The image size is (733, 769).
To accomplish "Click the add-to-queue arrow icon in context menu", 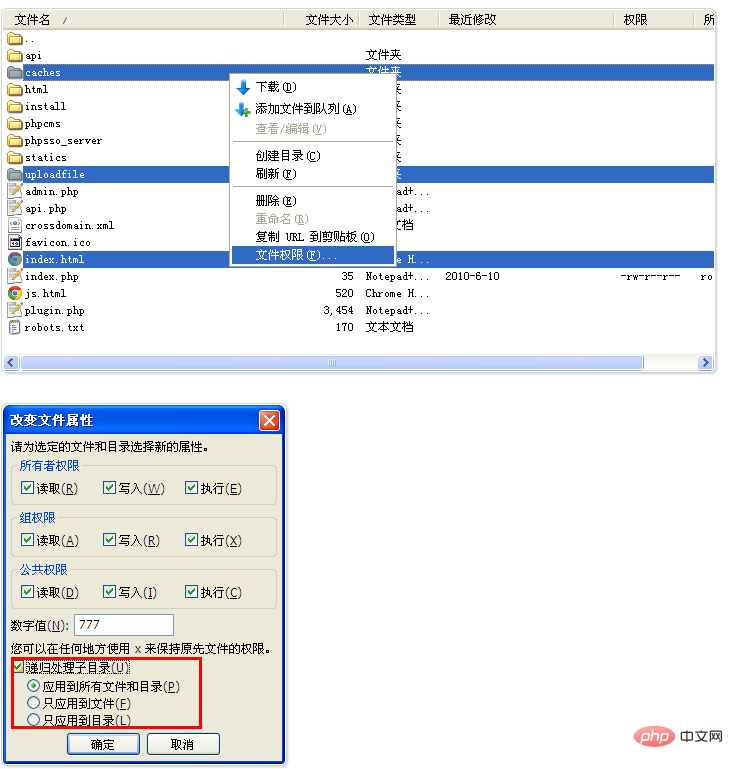I will tap(243, 109).
